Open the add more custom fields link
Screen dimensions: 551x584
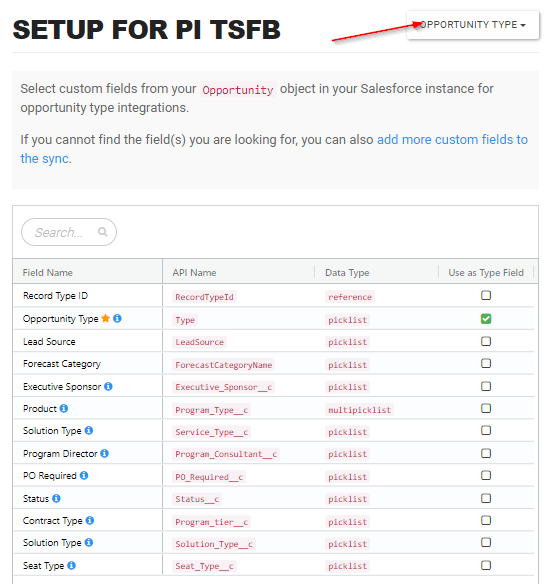(x=274, y=149)
